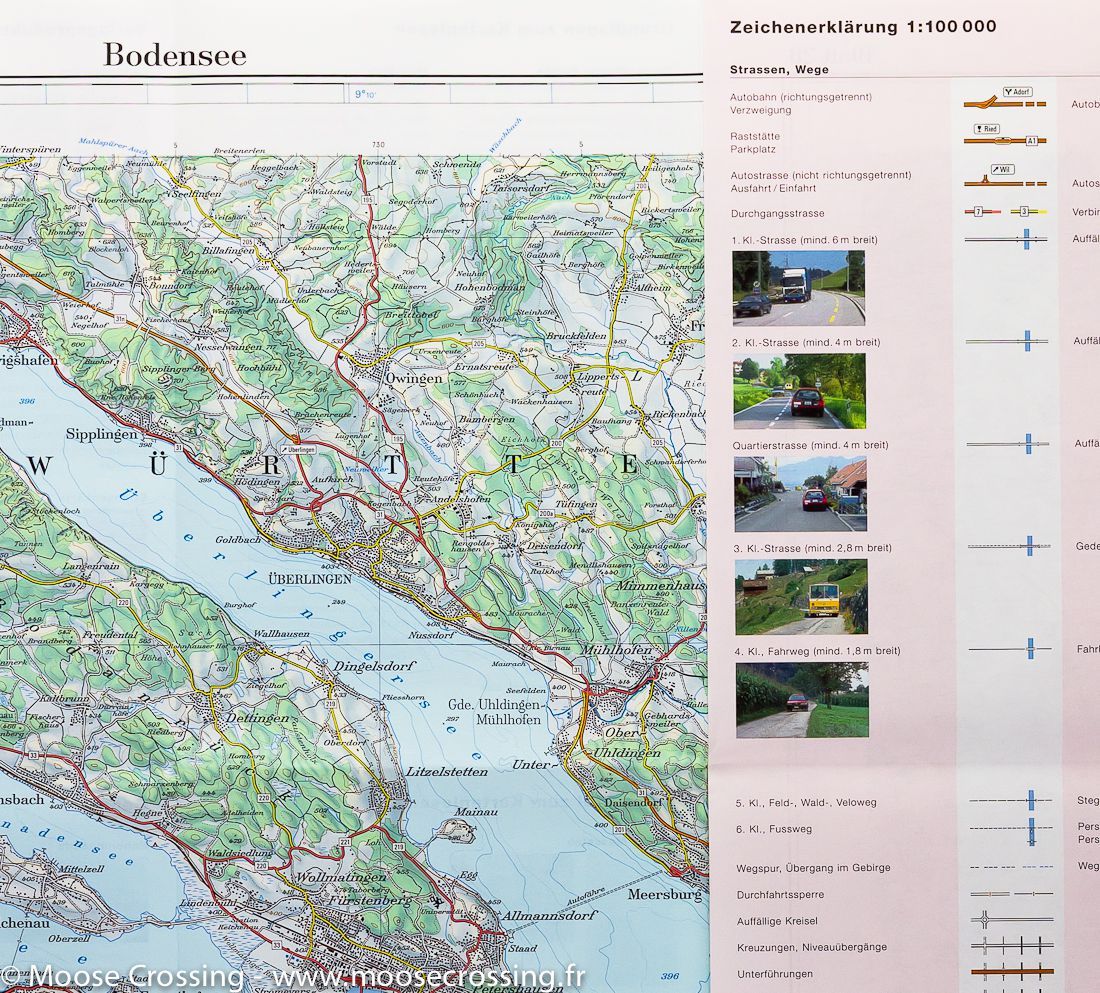This screenshot has height=993, width=1100.
Task: Toggle the 5. Kl. Feld-, Wald-, Veloweg symbol
Action: click(x=1012, y=802)
